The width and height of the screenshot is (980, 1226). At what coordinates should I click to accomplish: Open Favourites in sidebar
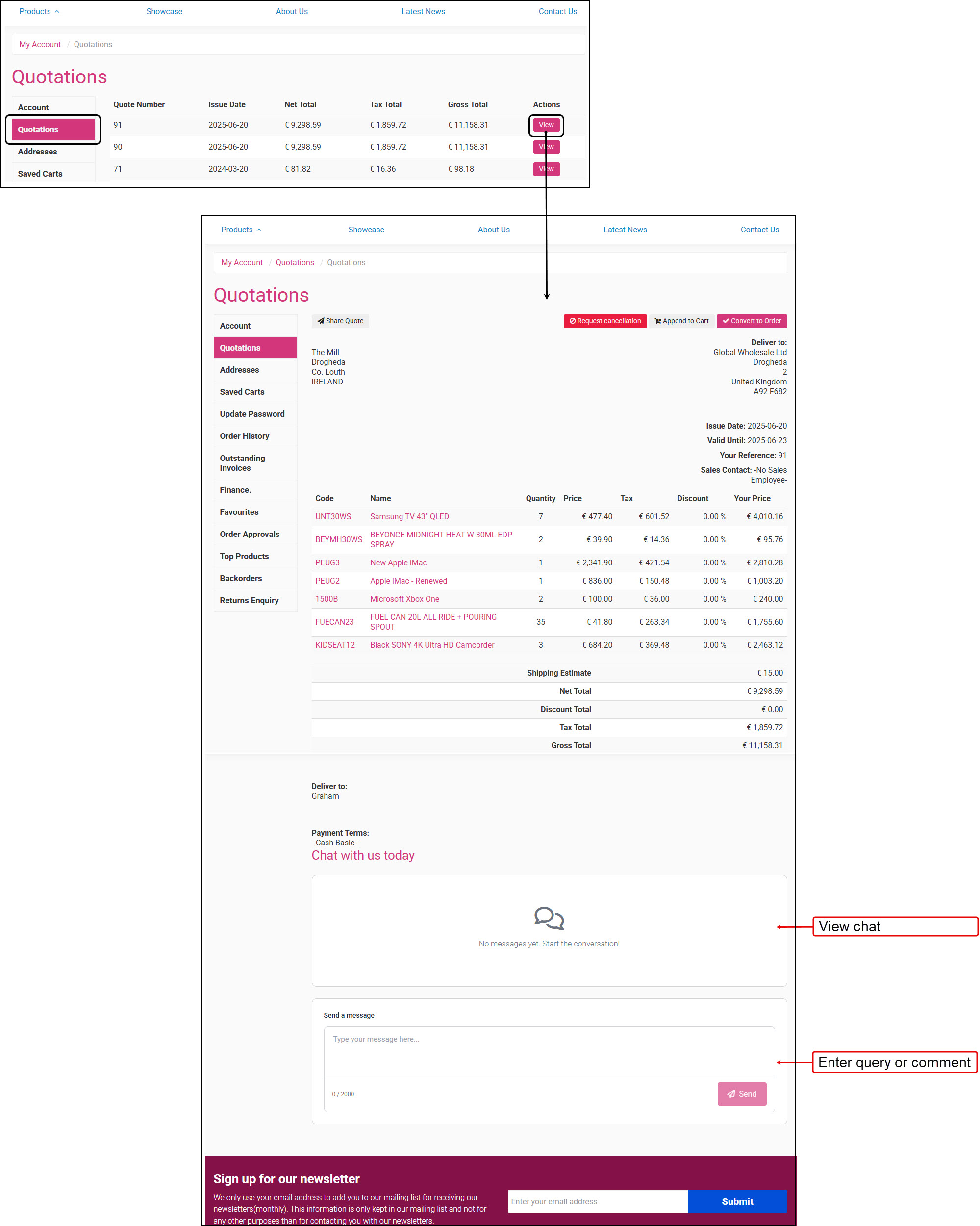pyautogui.click(x=255, y=512)
